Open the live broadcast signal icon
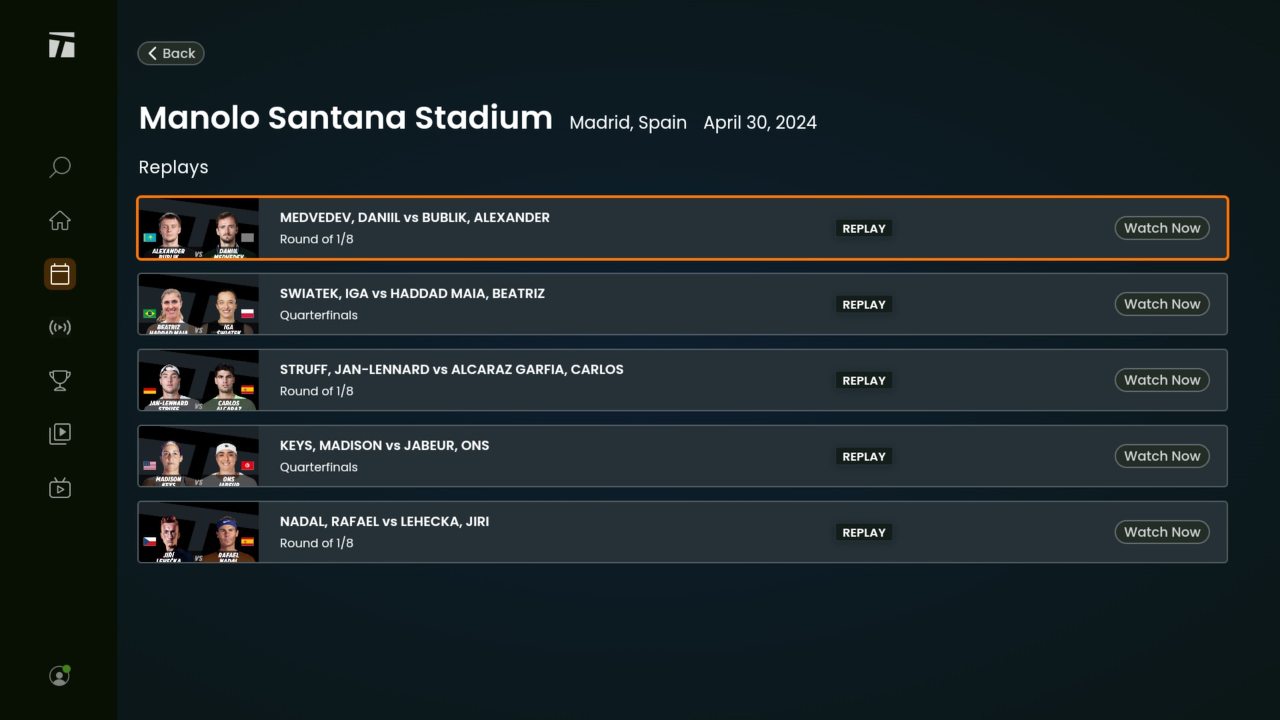 (60, 327)
